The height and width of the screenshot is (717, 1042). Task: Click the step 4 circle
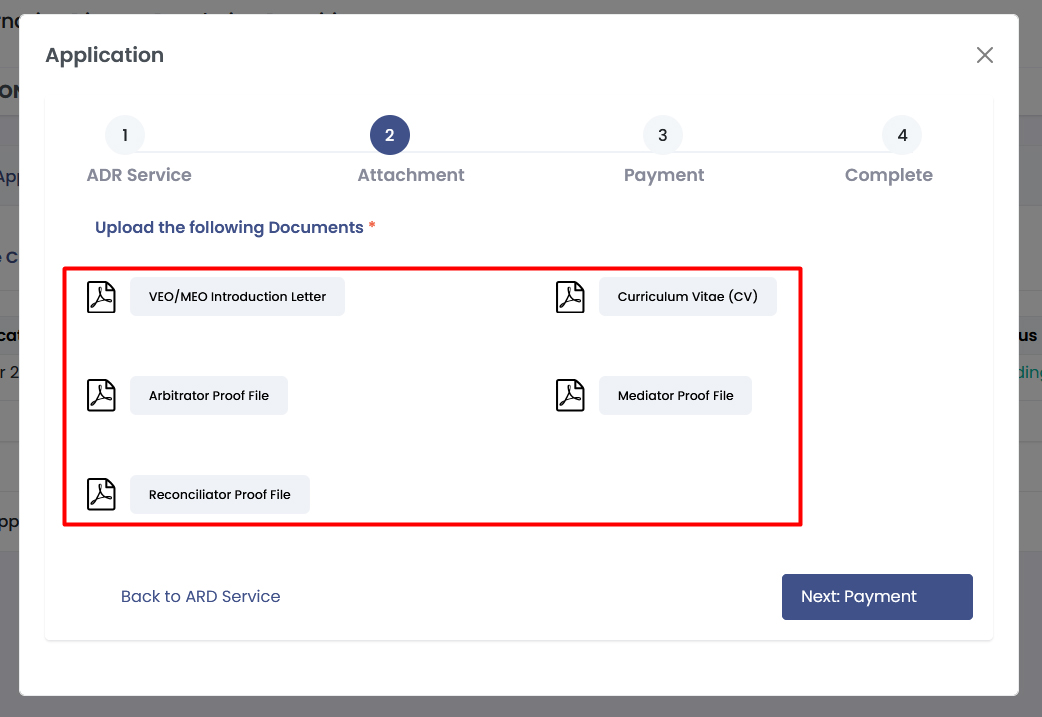(902, 135)
